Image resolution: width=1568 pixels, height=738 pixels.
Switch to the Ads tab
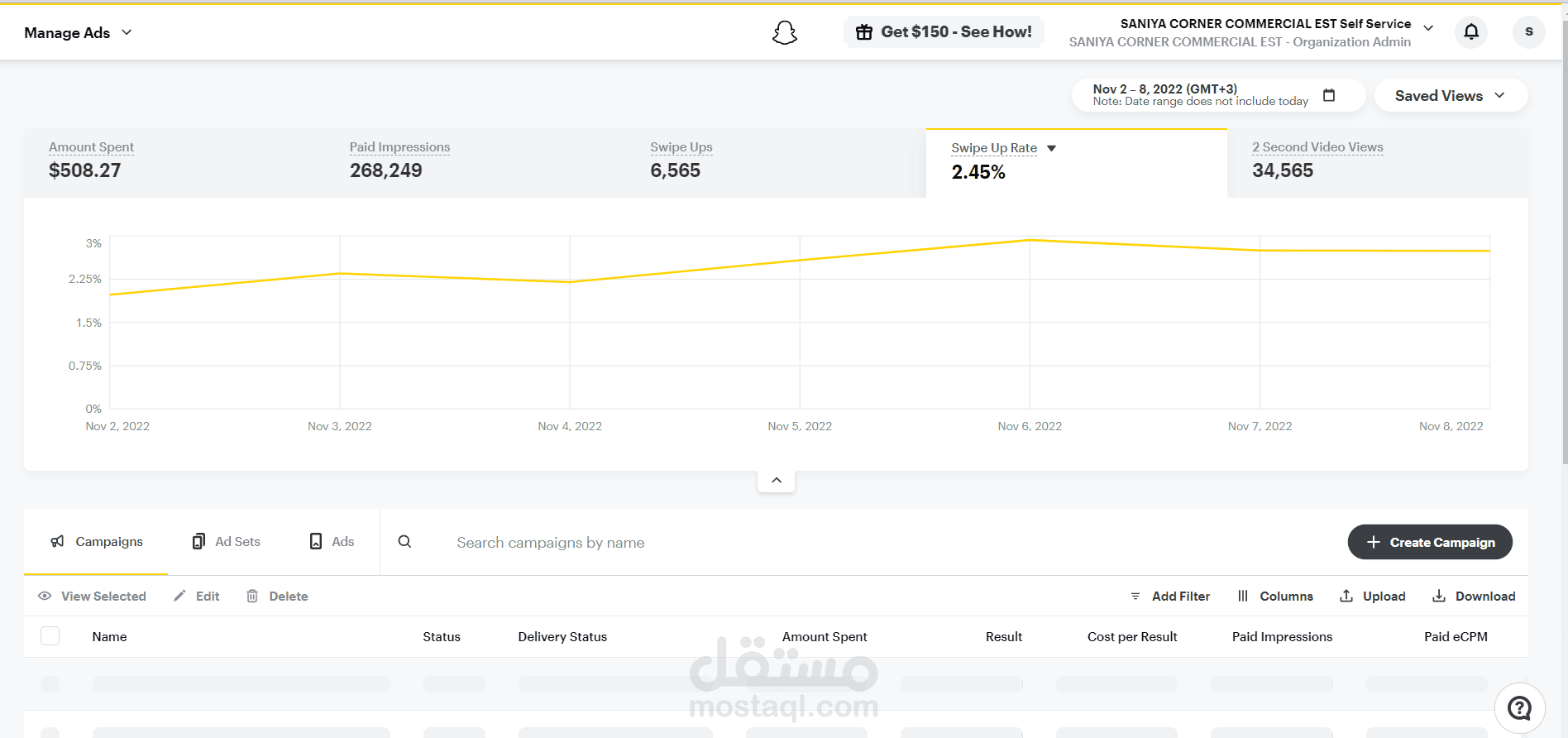332,542
